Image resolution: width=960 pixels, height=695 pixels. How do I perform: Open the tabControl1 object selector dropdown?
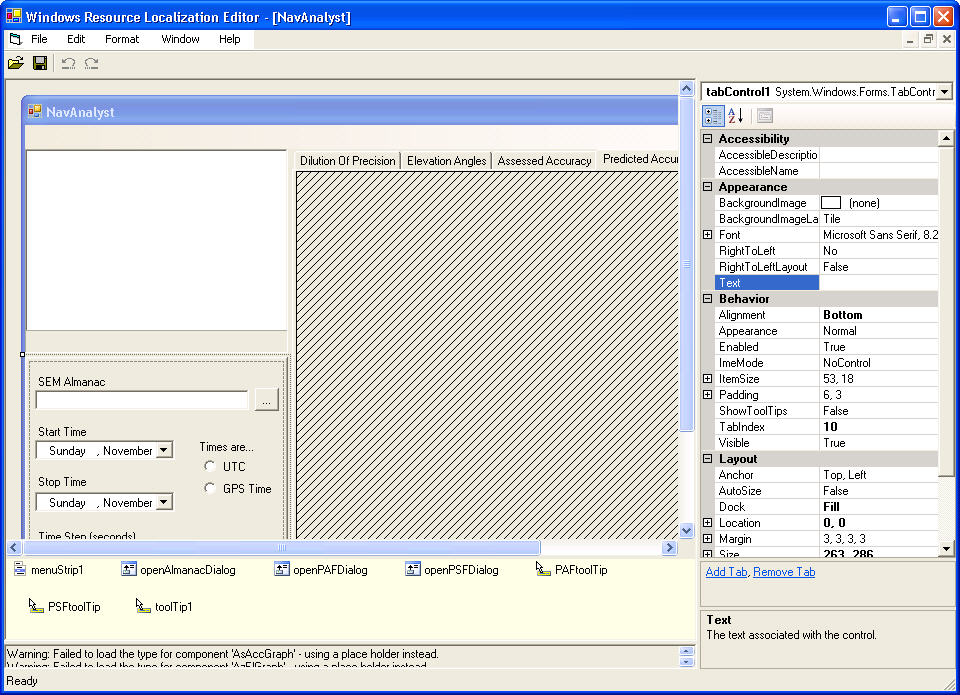pyautogui.click(x=945, y=92)
